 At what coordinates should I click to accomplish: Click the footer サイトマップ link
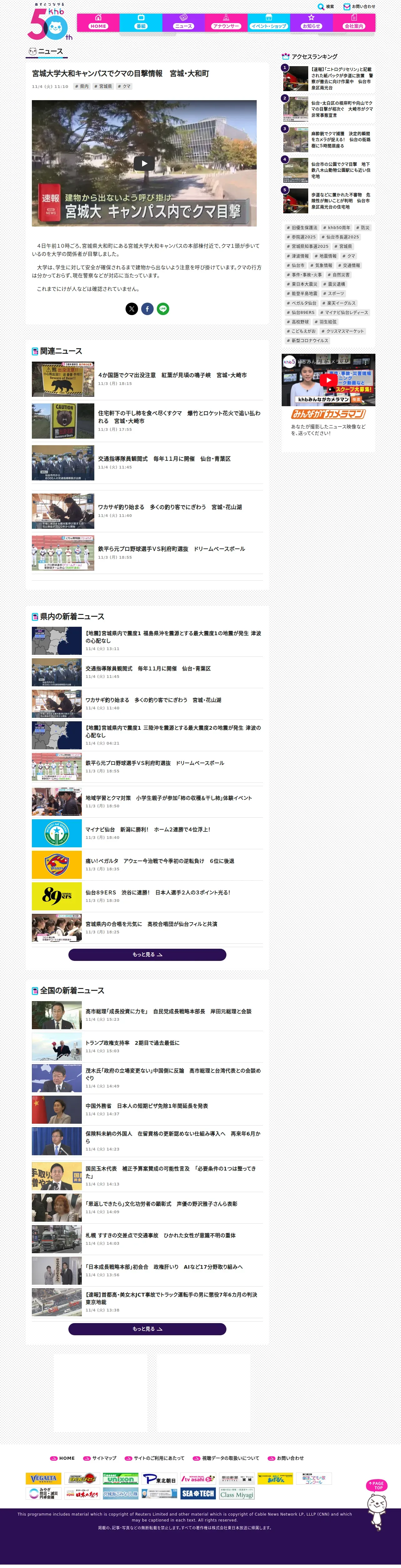[x=100, y=1458]
